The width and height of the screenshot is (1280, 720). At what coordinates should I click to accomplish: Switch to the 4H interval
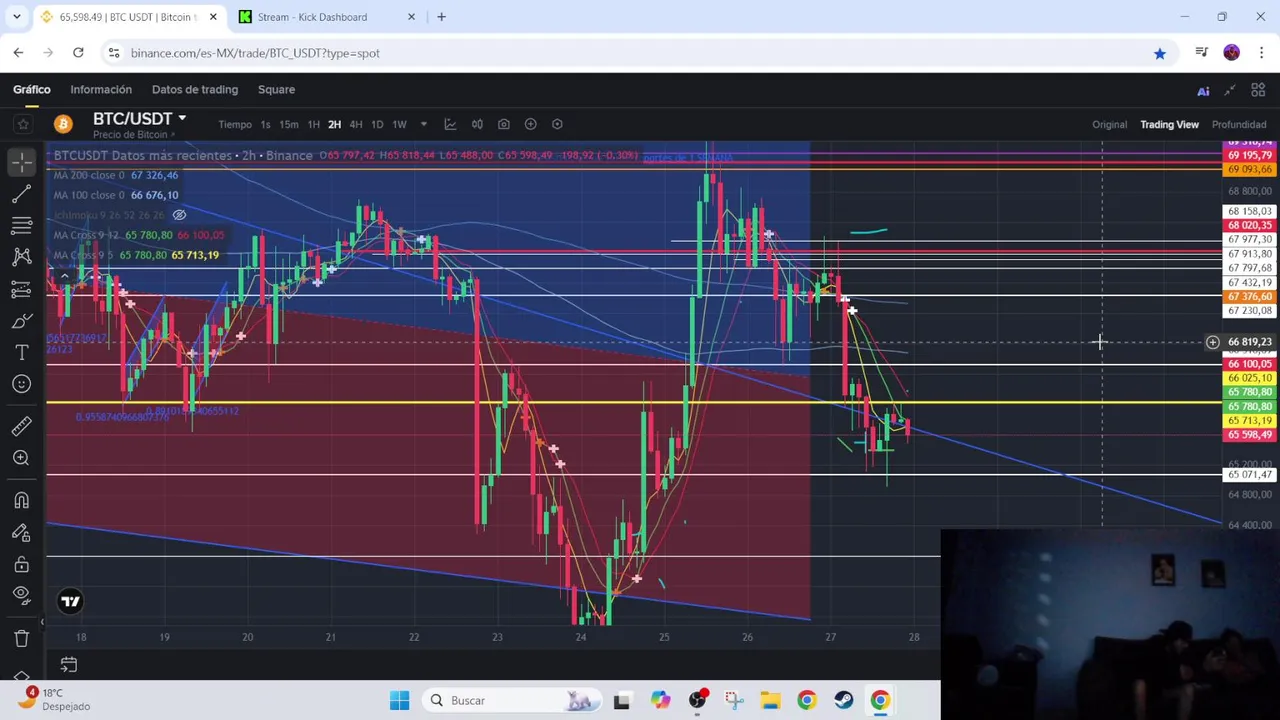pyautogui.click(x=355, y=124)
